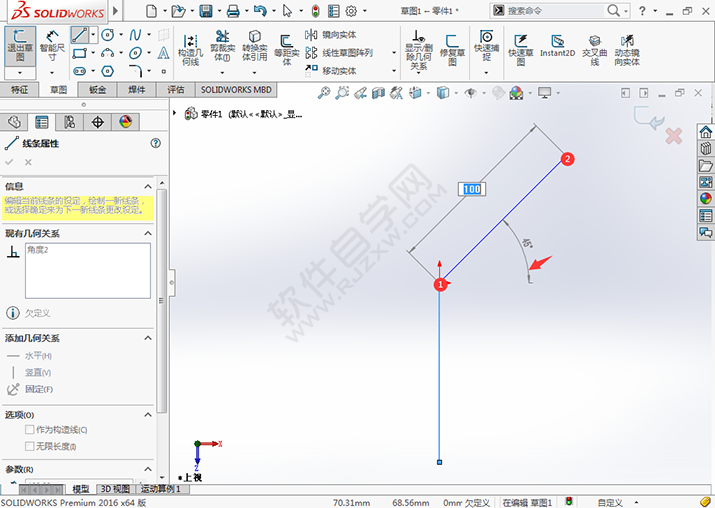Open the FeatureManager design tree tab
The image size is (715, 508).
(15, 122)
